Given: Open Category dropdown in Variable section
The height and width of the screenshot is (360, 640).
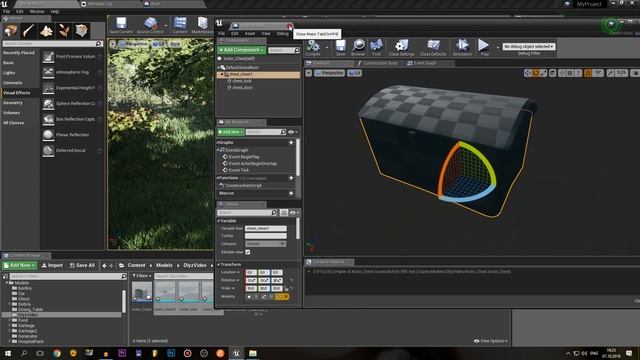Looking at the screenshot, I should coord(265,244).
